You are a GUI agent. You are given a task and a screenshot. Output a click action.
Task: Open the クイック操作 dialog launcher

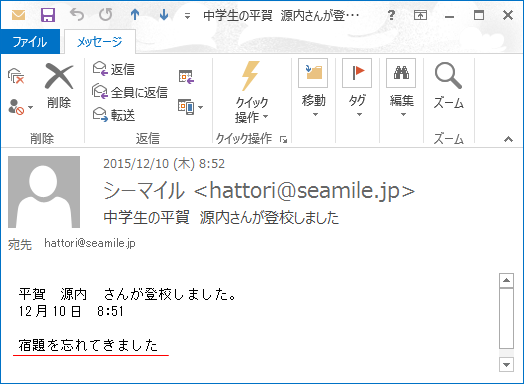click(284, 139)
